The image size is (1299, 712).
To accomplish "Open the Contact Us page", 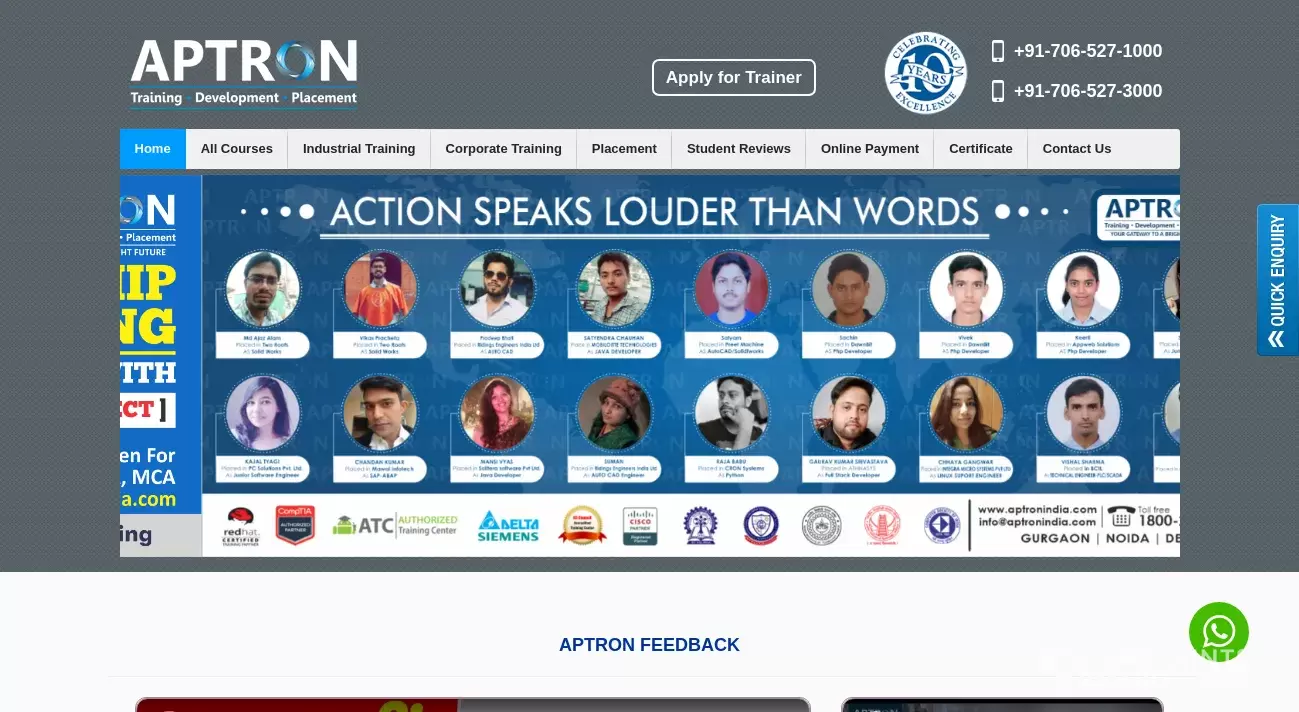I will pos(1077,149).
